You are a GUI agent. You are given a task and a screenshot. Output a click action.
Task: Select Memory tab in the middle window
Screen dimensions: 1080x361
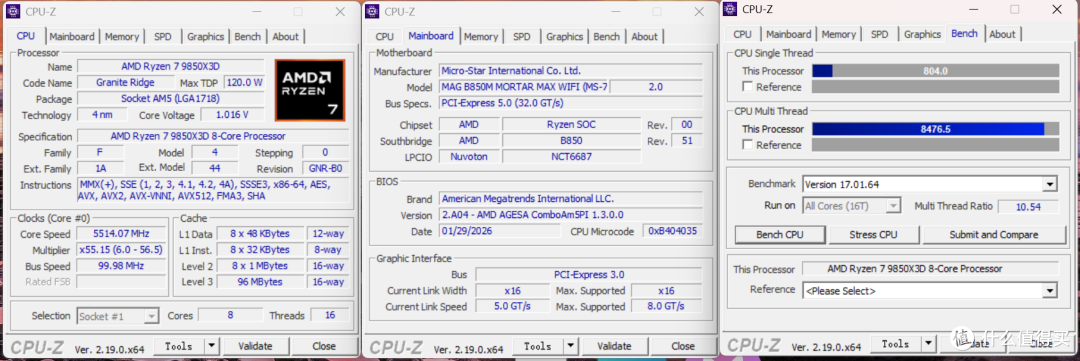click(481, 37)
